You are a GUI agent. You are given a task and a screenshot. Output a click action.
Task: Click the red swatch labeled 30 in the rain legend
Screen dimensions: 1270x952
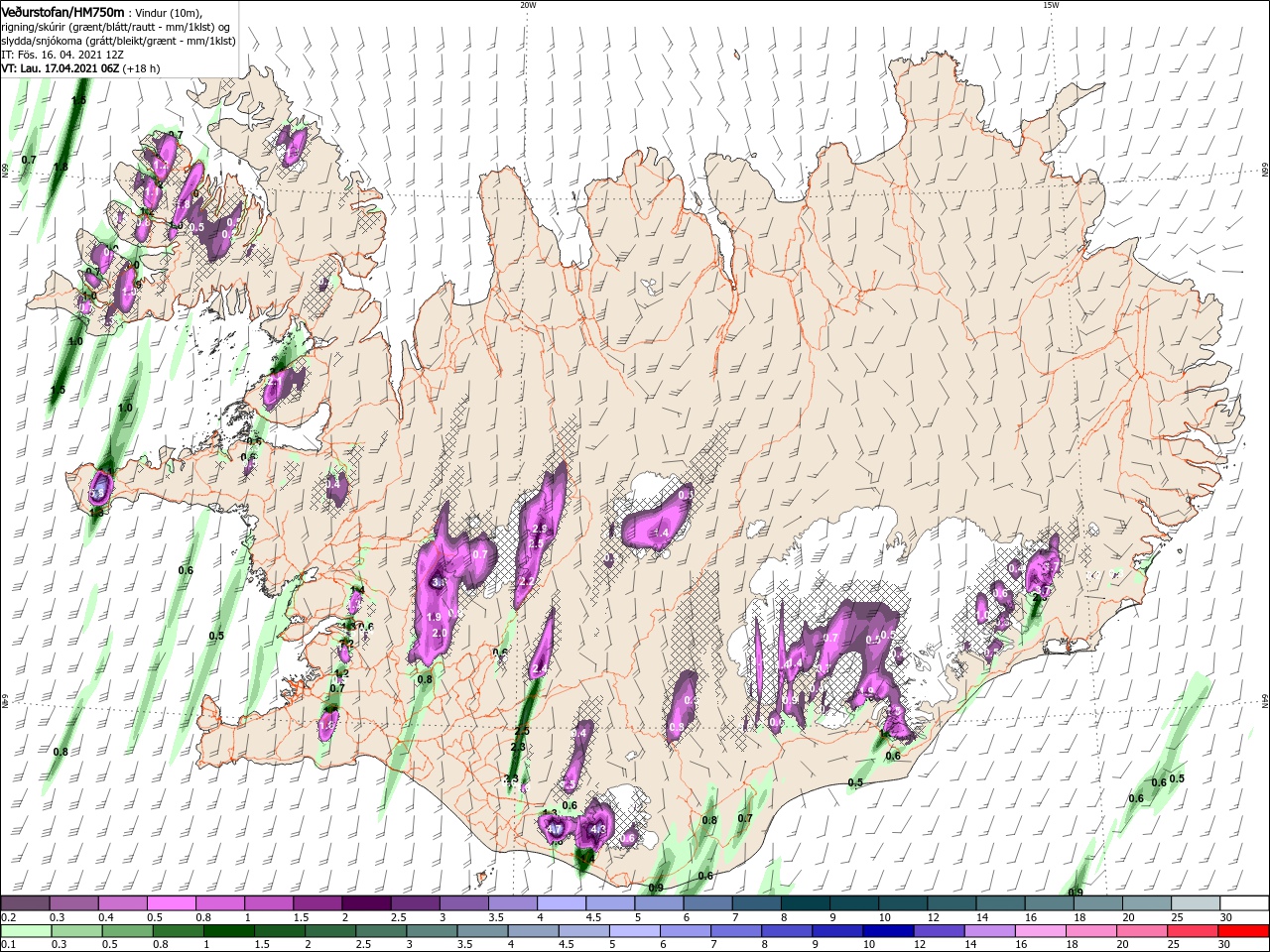(x=1245, y=930)
